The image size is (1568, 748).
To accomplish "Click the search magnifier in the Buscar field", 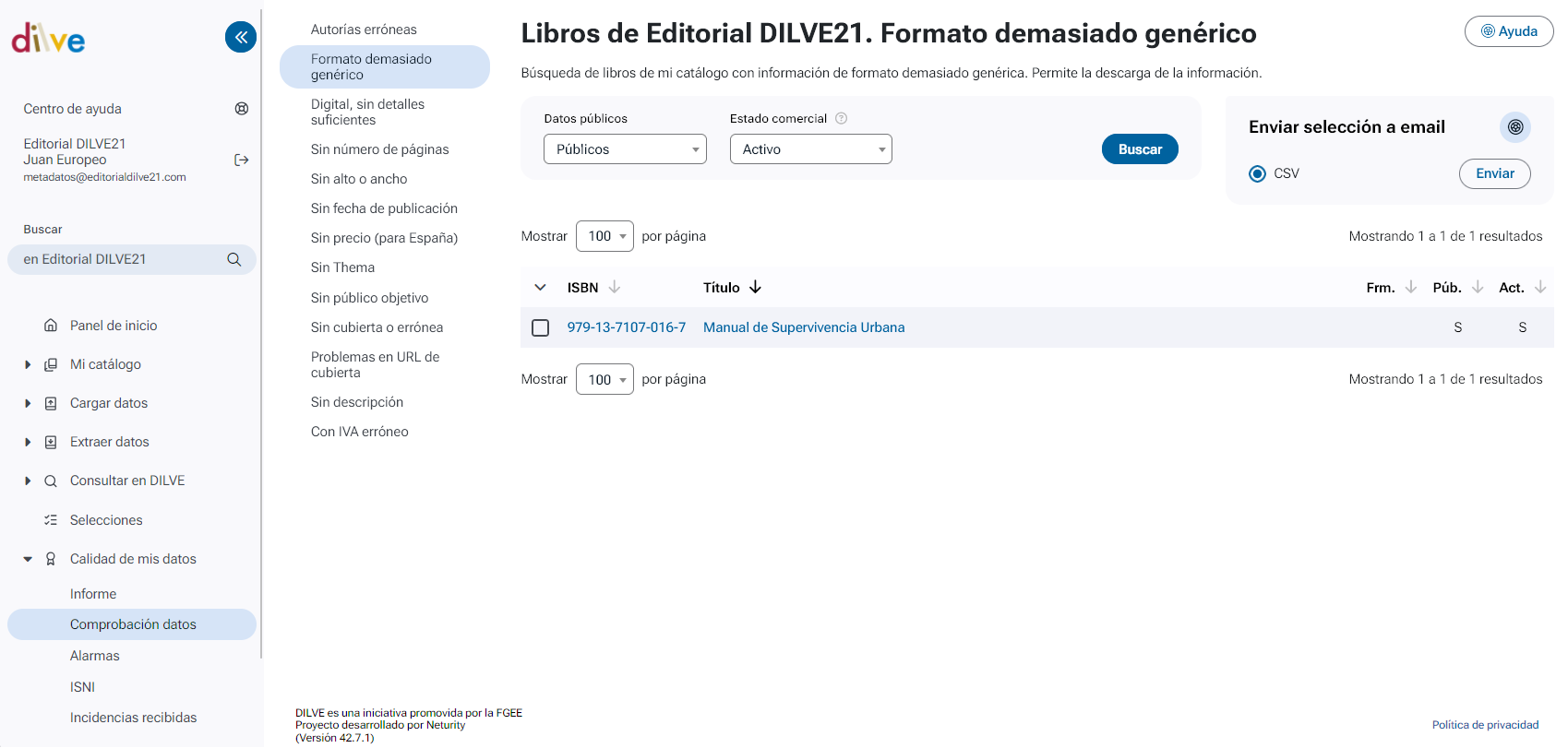I will point(234,260).
